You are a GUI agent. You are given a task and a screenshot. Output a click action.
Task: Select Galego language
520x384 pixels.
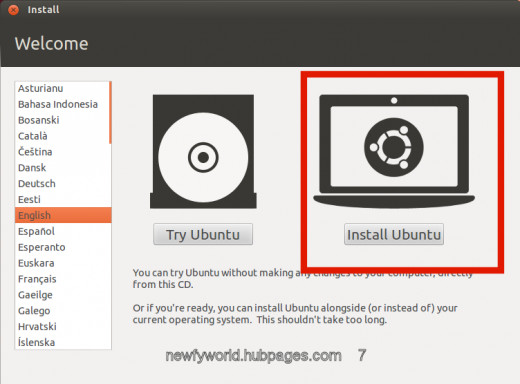click(62, 311)
